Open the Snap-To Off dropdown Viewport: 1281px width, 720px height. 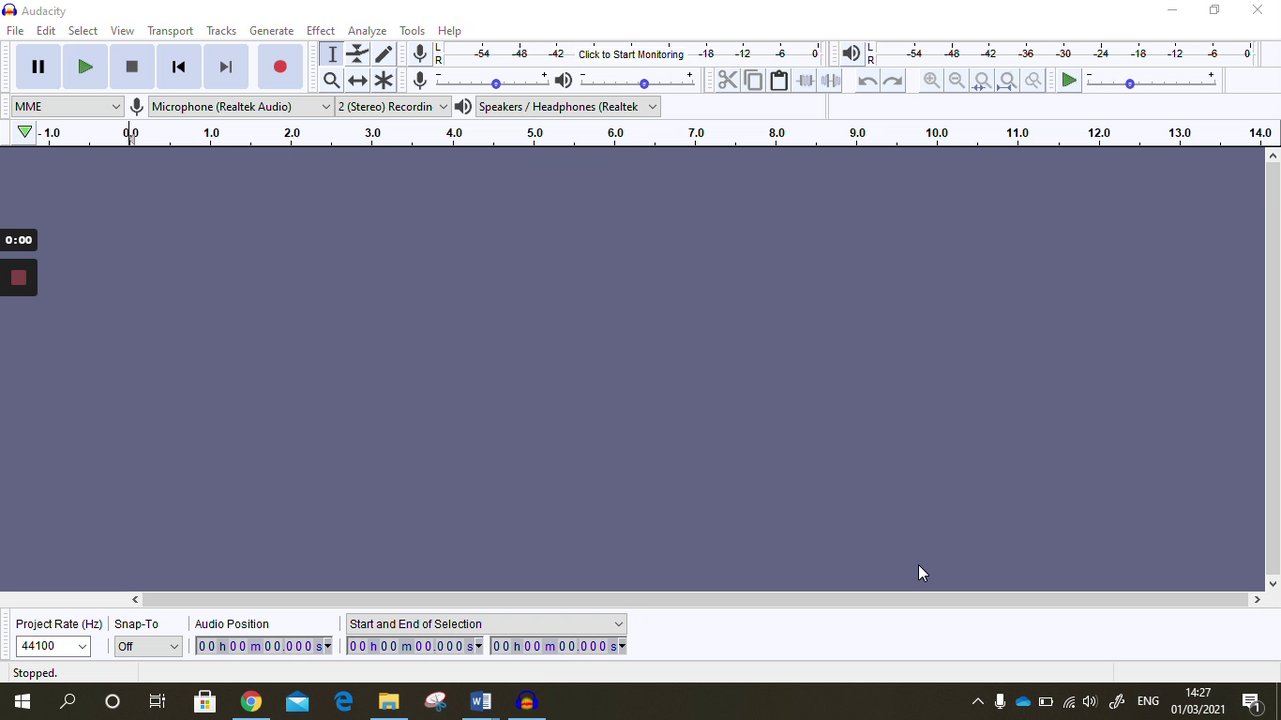click(x=148, y=646)
